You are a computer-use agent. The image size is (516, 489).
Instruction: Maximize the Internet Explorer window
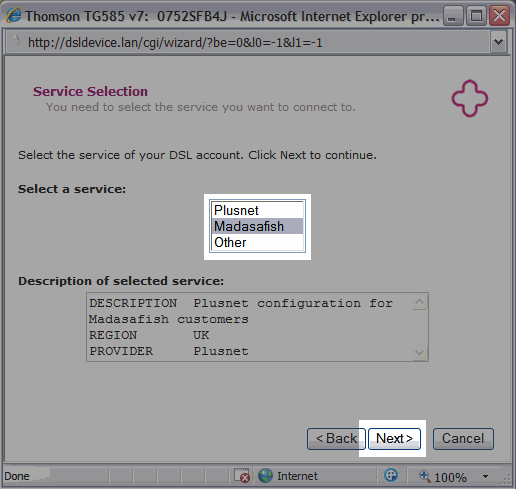[476, 16]
